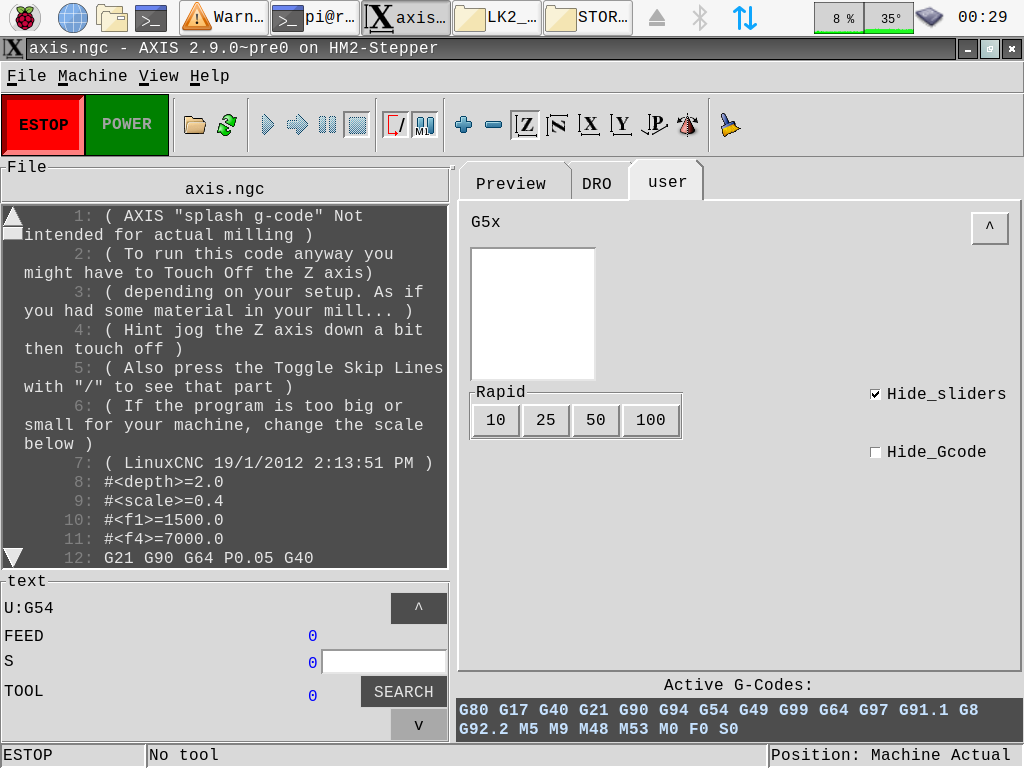
Task: Set Rapid override to 50
Action: 596,420
